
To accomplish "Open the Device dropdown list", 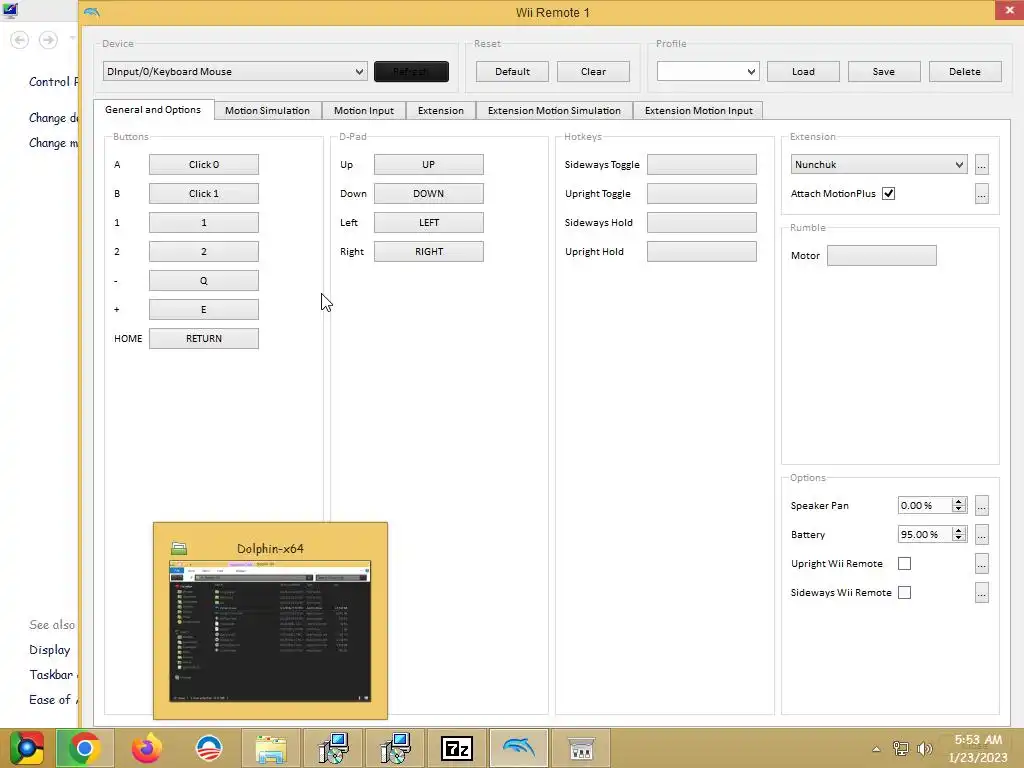I will [x=235, y=72].
